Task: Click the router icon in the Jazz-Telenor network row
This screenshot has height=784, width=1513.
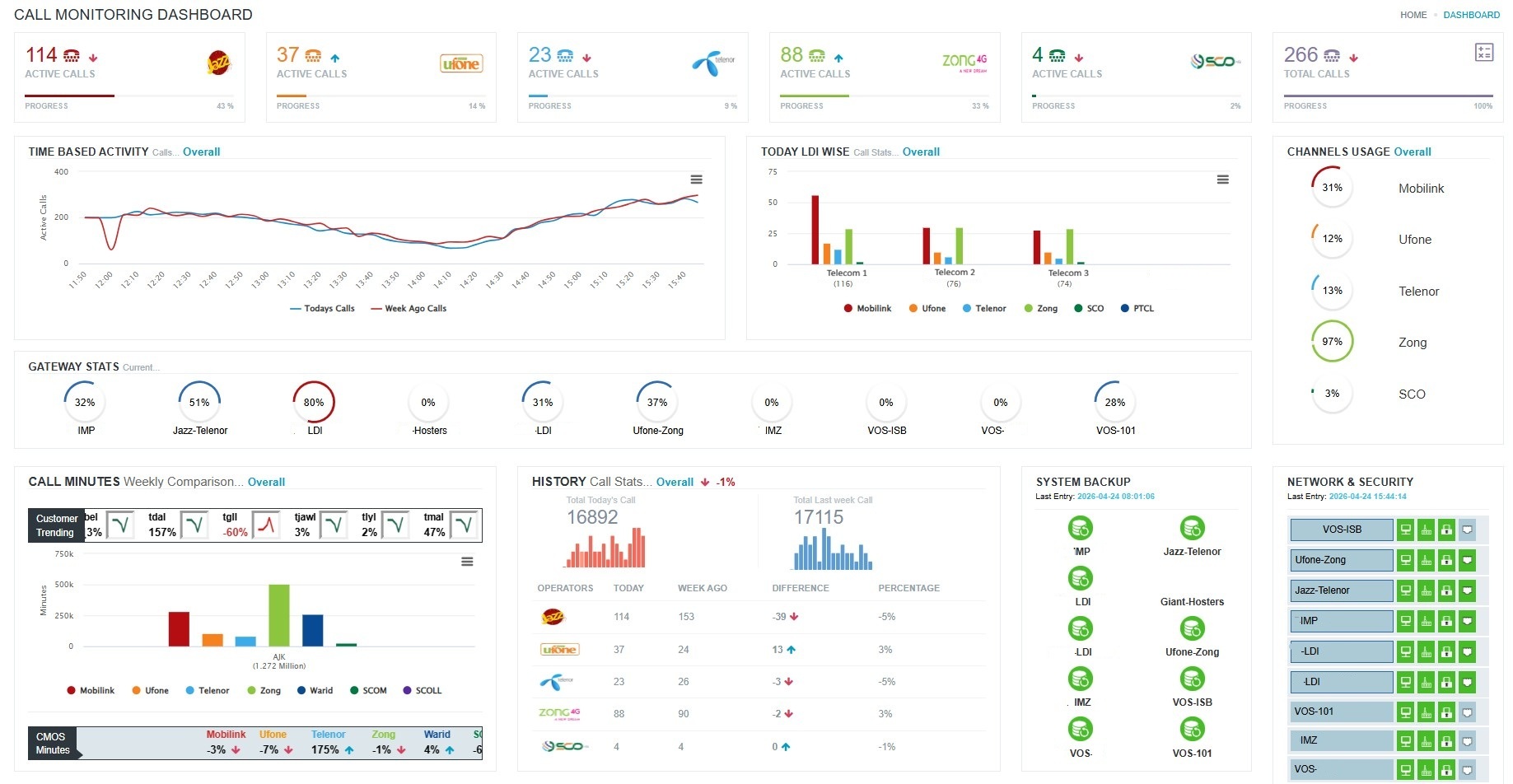Action: tap(1427, 591)
